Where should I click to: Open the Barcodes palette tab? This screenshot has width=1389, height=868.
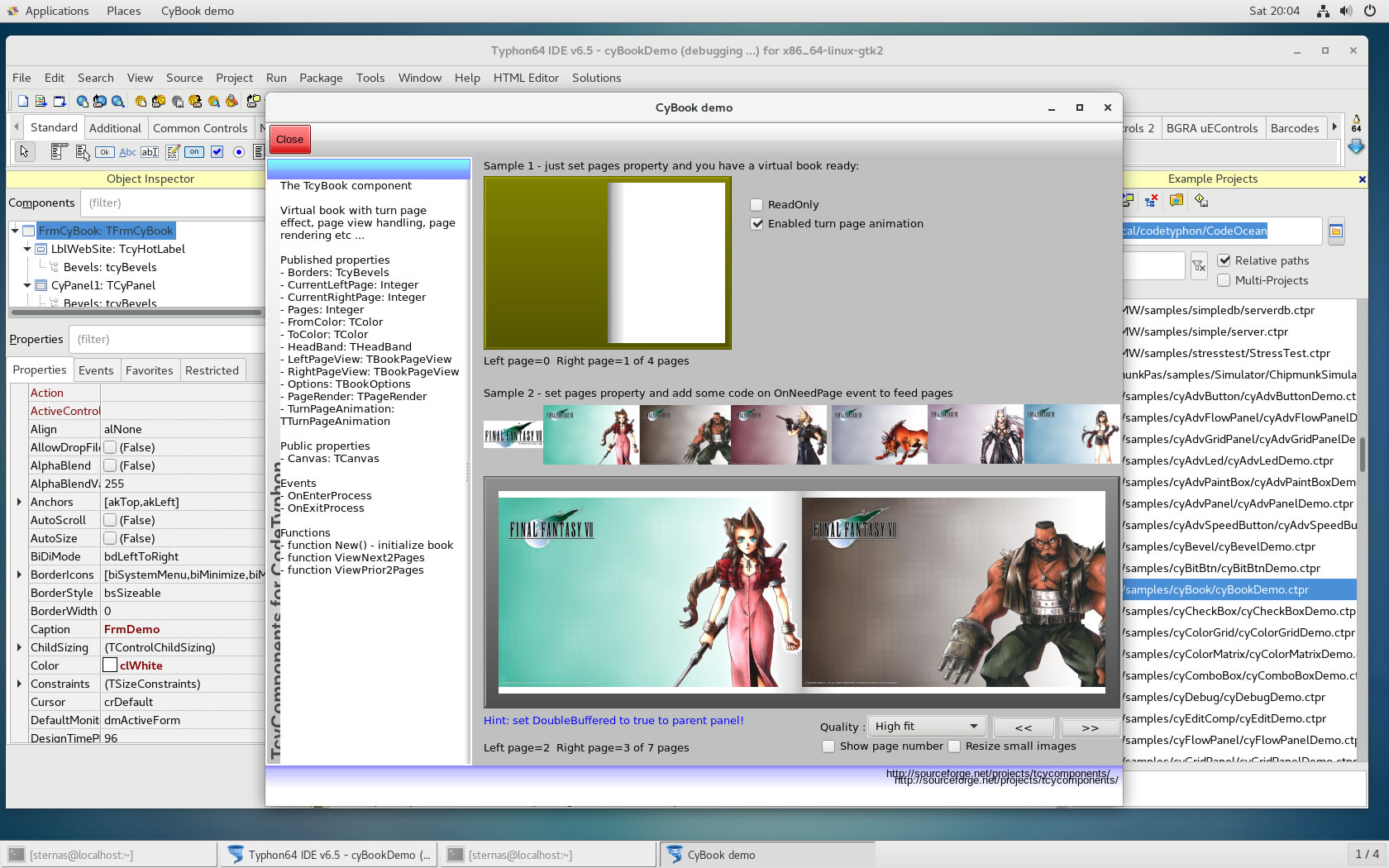[1294, 128]
